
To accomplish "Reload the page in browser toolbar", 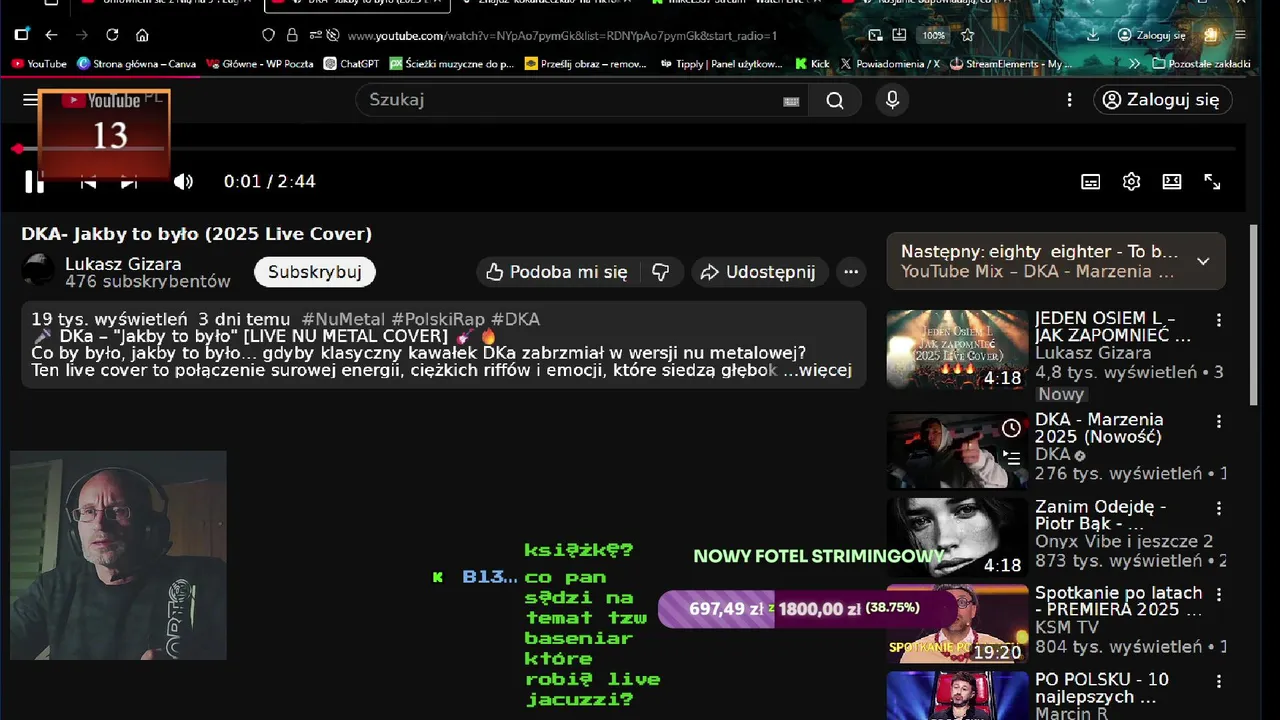I will [112, 35].
